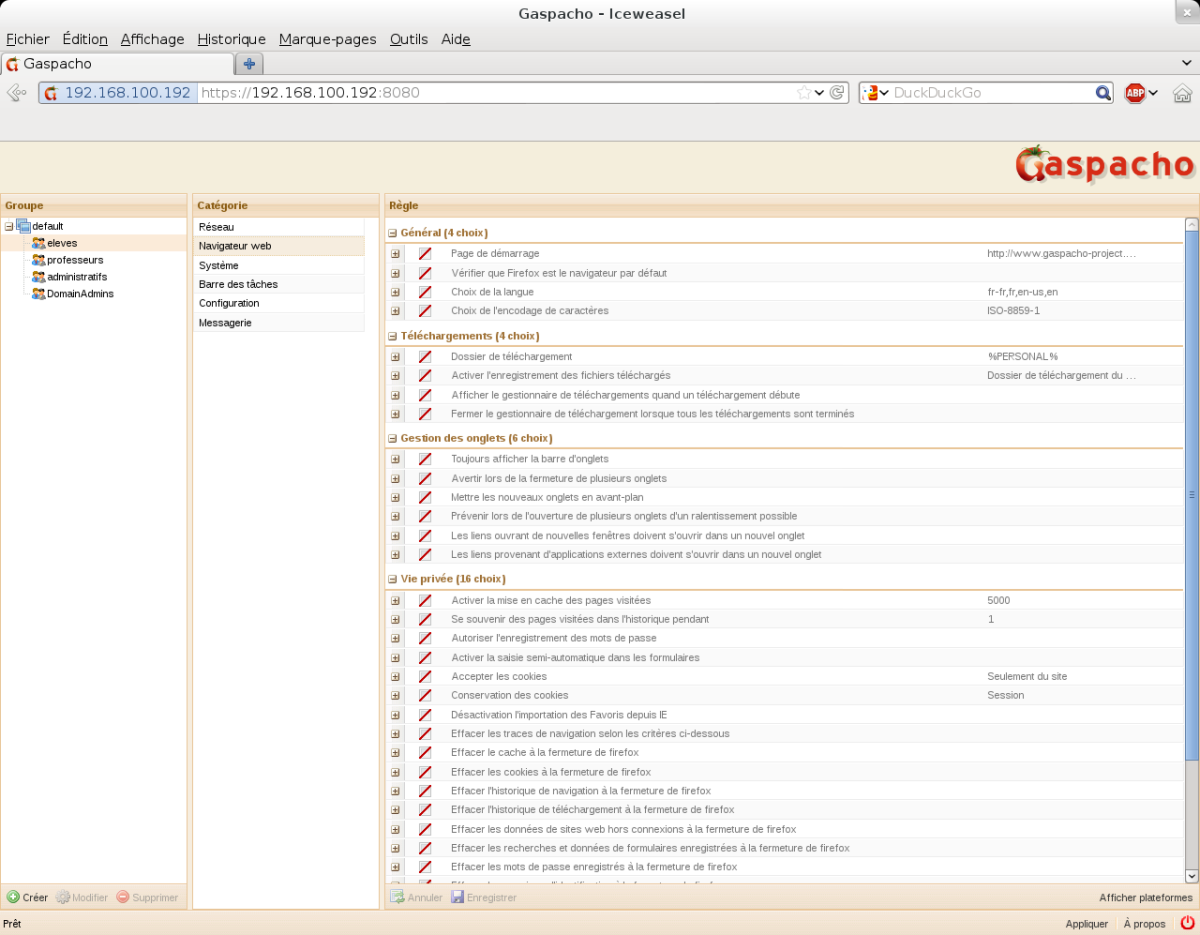Click the Modifier button

pyautogui.click(x=81, y=898)
